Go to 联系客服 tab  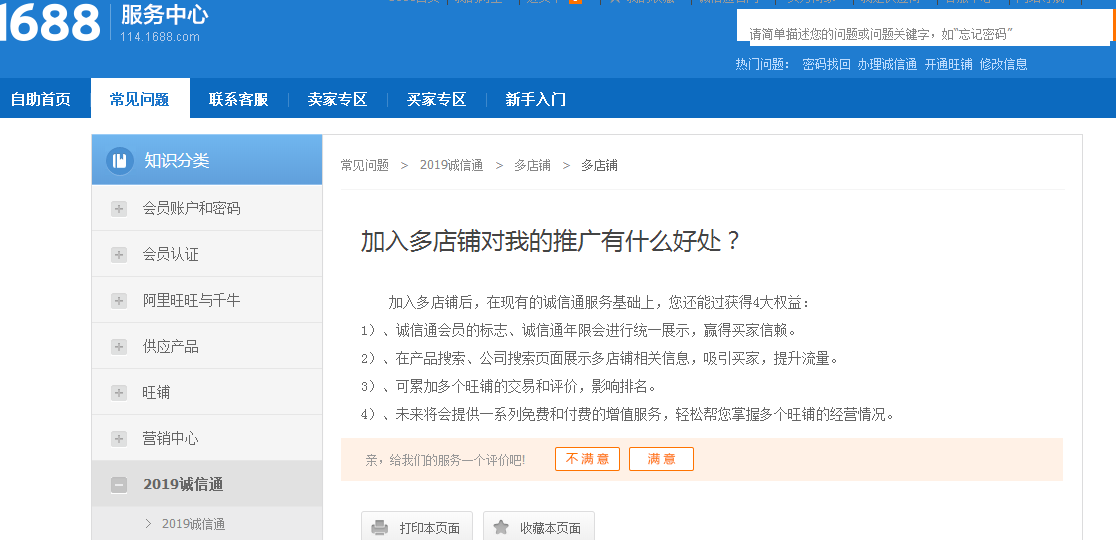coord(238,100)
